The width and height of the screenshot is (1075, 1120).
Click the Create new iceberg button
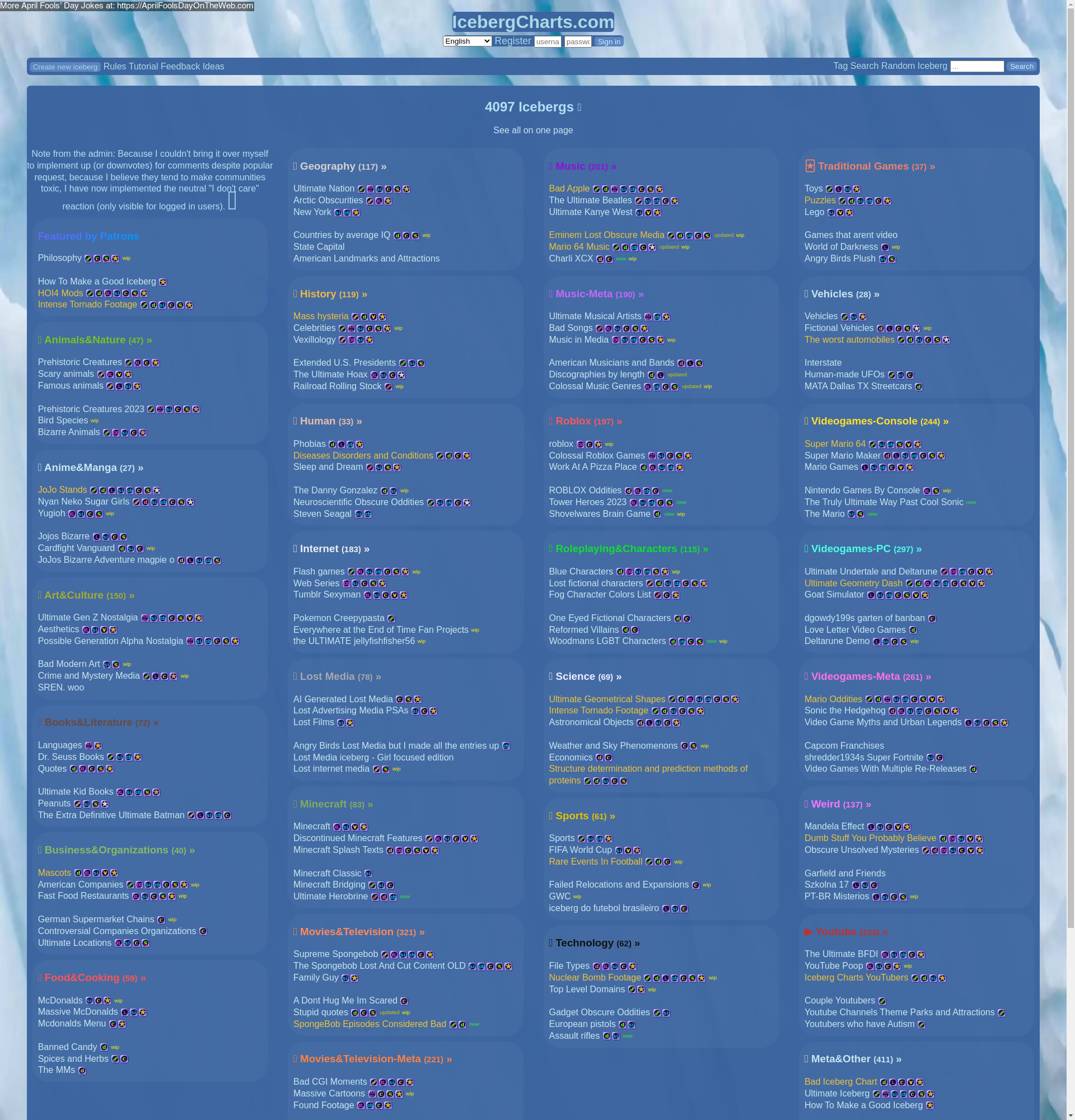[65, 67]
